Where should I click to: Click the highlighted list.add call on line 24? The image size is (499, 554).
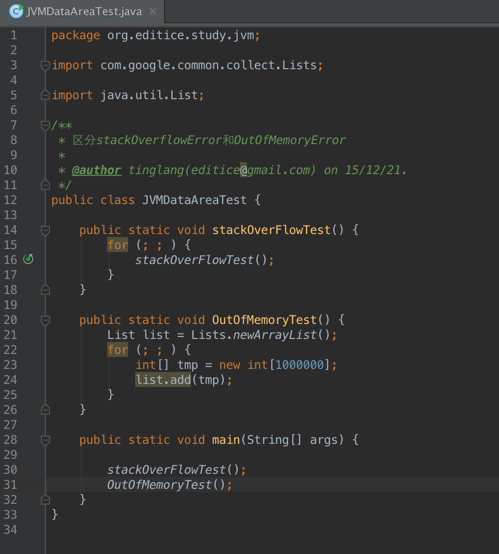pyautogui.click(x=163, y=380)
